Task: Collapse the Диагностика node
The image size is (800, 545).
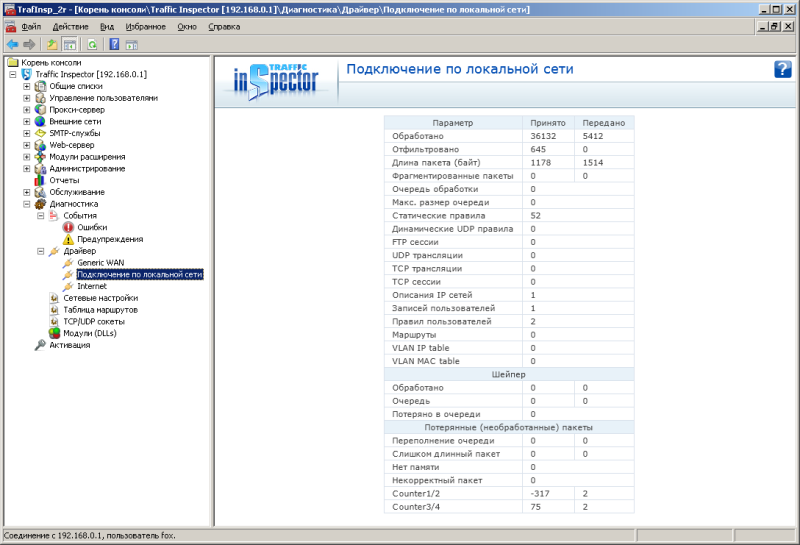Action: tap(27, 204)
